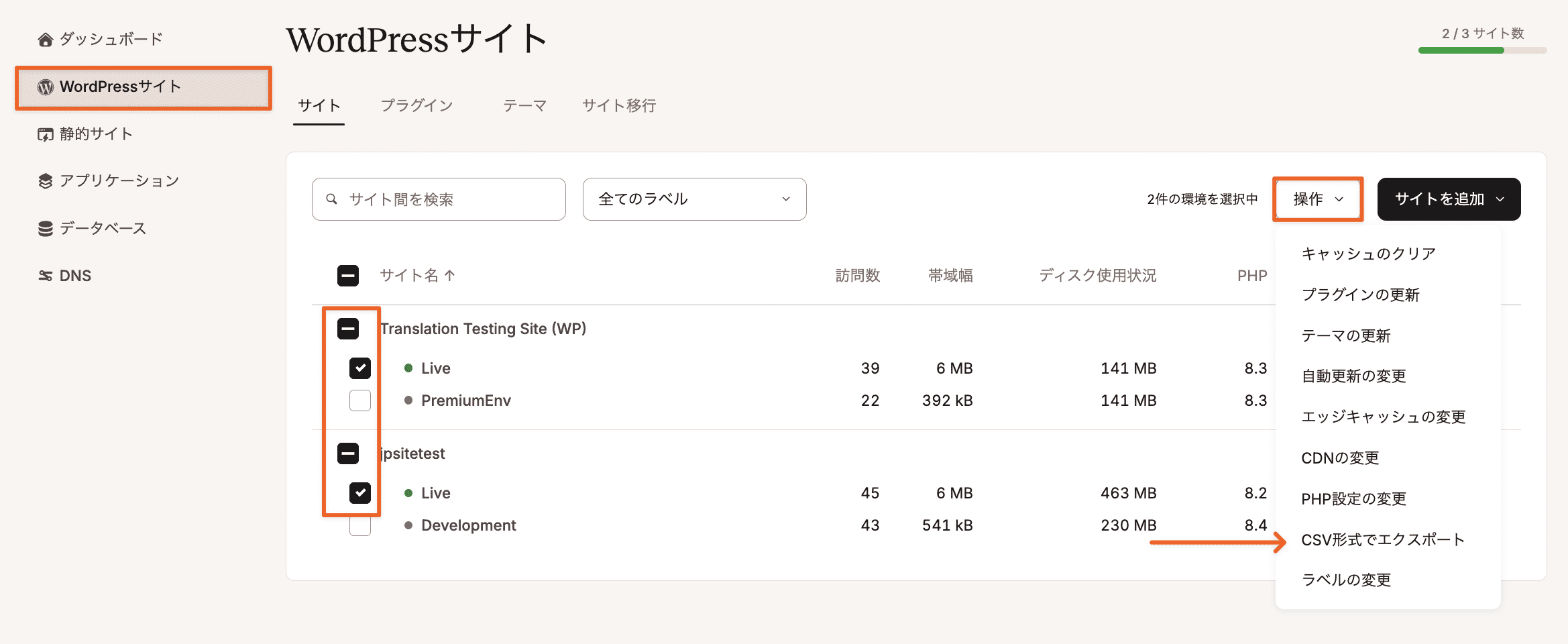Click the applications (アプリケーション) stack icon

[45, 181]
